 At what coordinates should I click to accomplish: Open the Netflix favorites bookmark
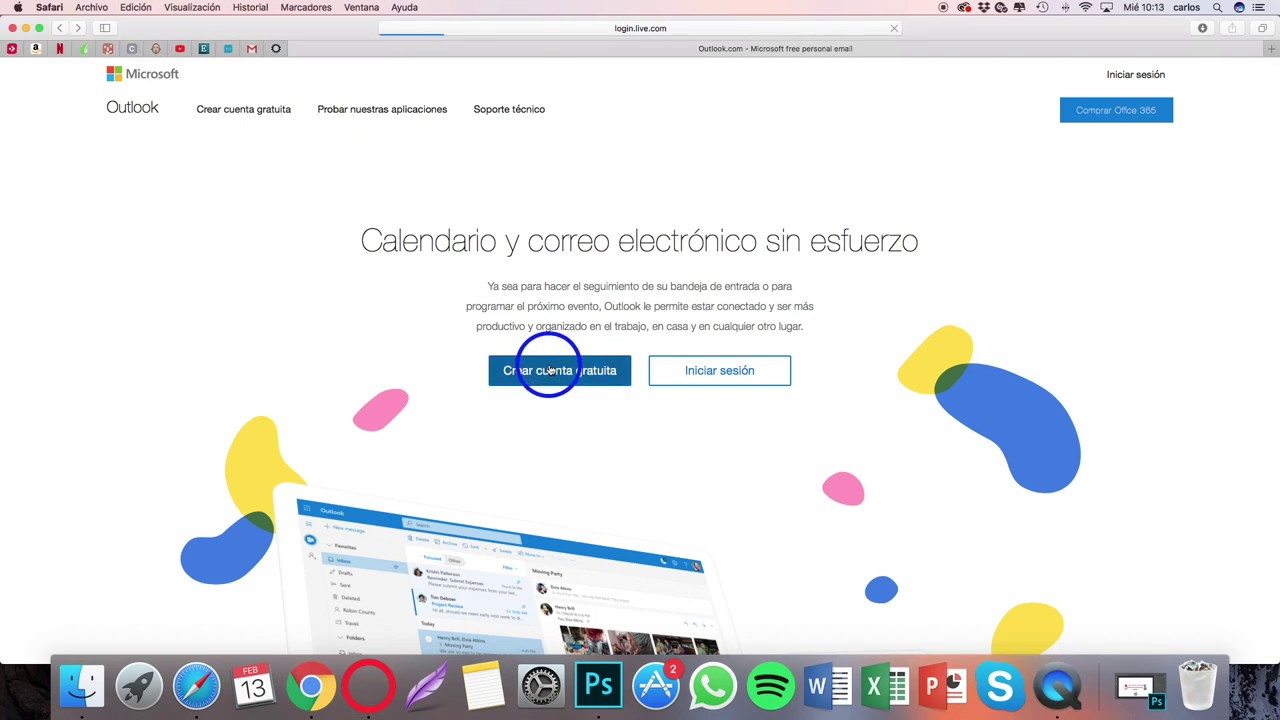coord(60,48)
